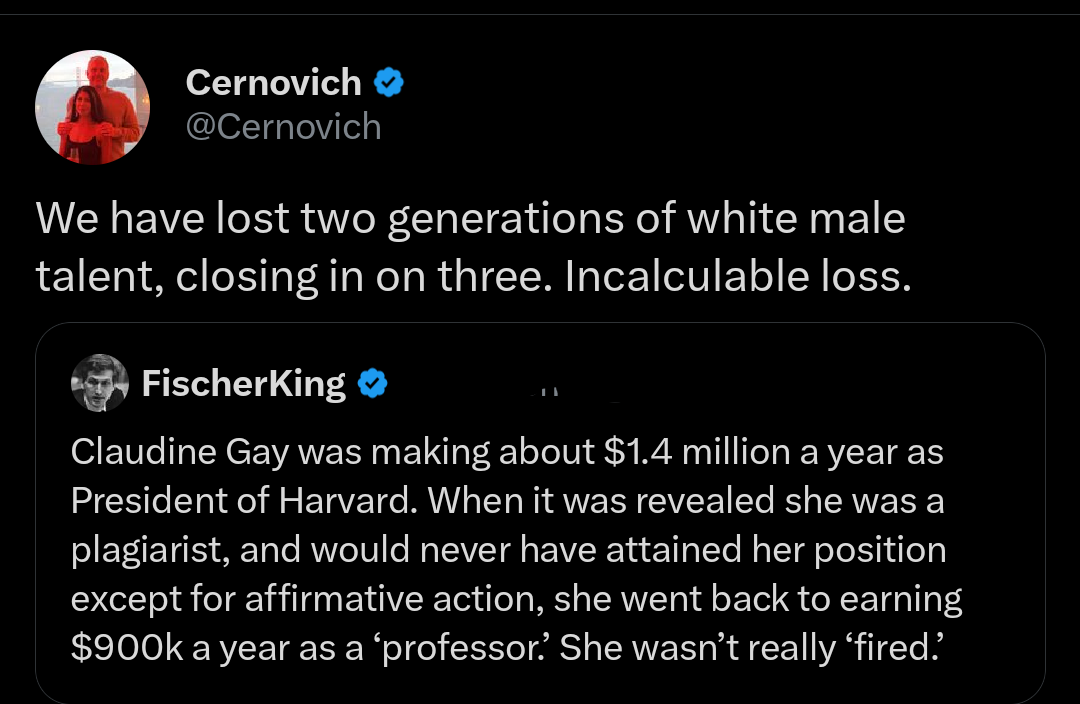Click the "$900k" figure
This screenshot has height=704, width=1080.
[x=125, y=647]
